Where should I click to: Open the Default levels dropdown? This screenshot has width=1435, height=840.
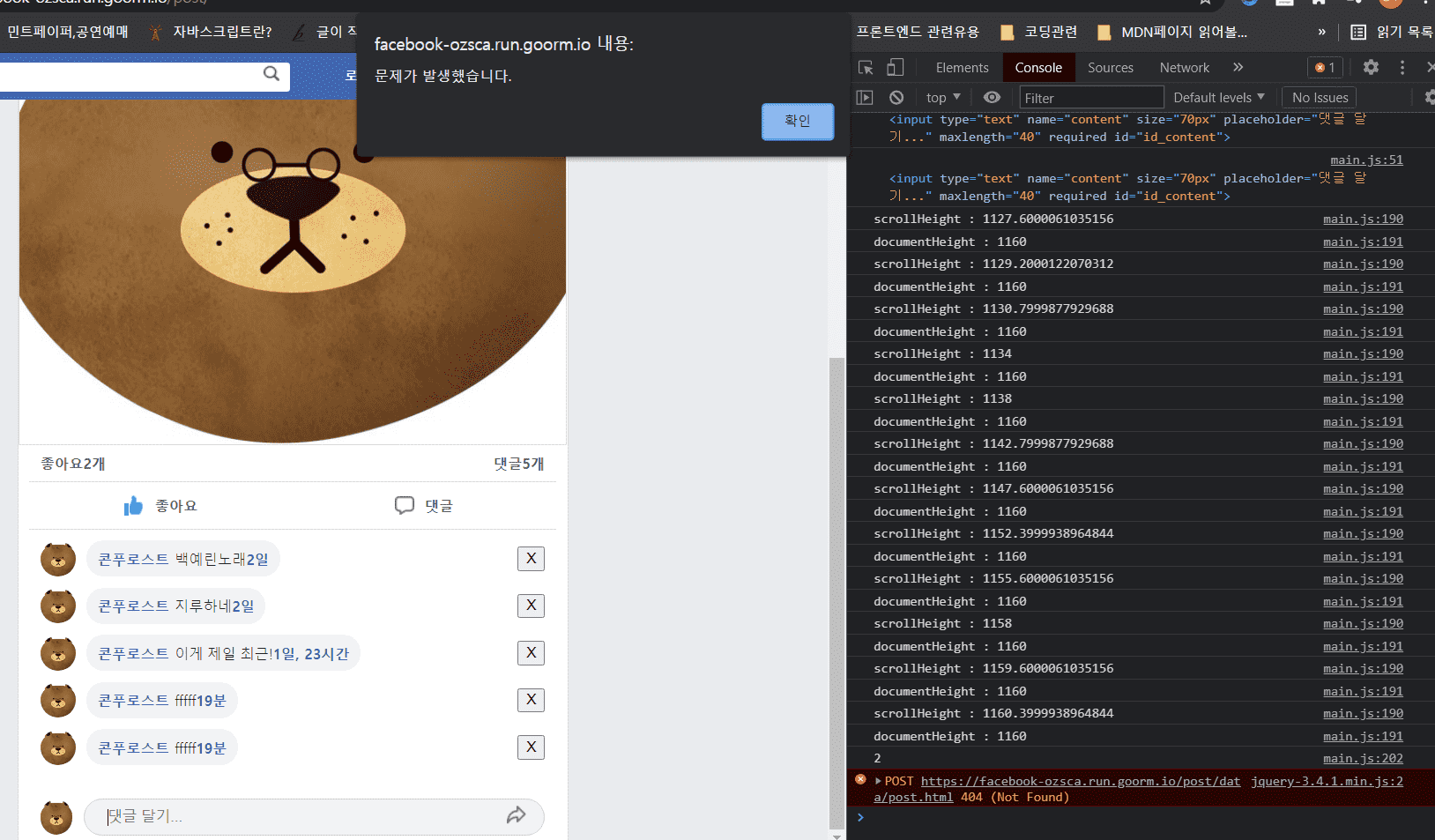click(1218, 98)
